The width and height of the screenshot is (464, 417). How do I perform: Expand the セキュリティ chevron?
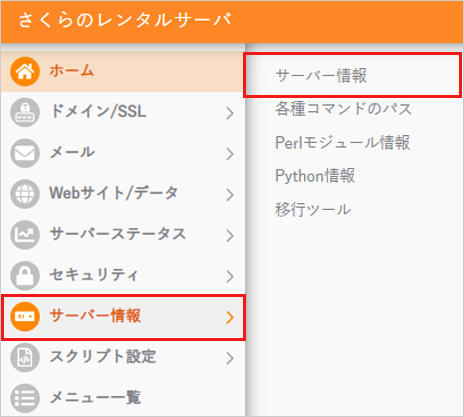click(230, 276)
